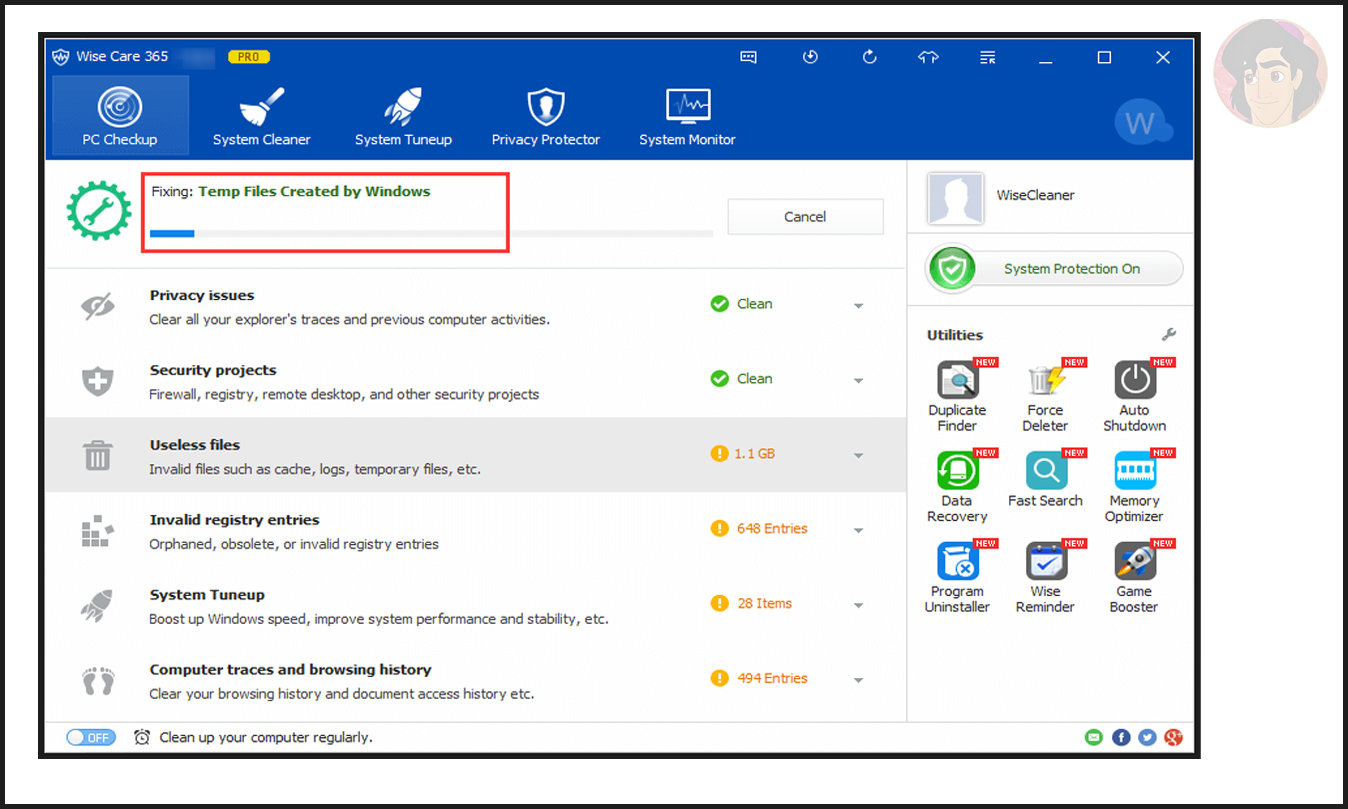Click the rocket icon in System Tuneup row
The height and width of the screenshot is (809, 1348).
coord(97,606)
